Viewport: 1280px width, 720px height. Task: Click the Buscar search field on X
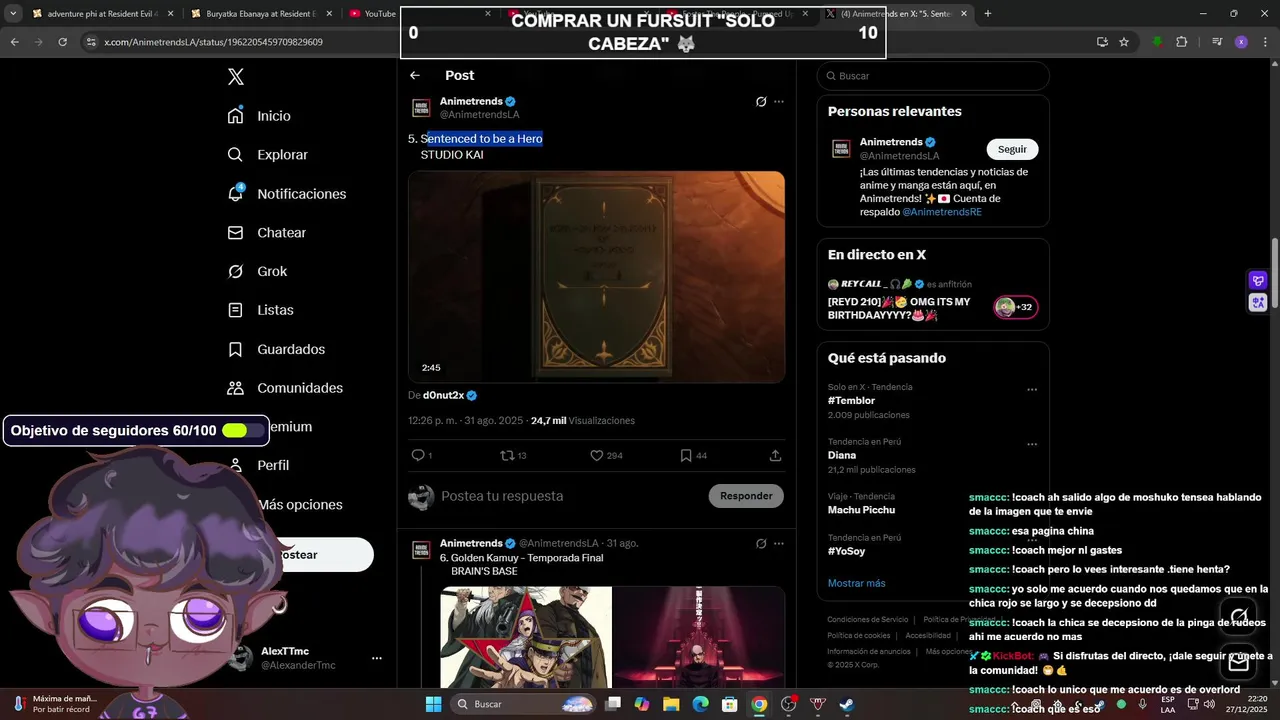click(x=933, y=76)
